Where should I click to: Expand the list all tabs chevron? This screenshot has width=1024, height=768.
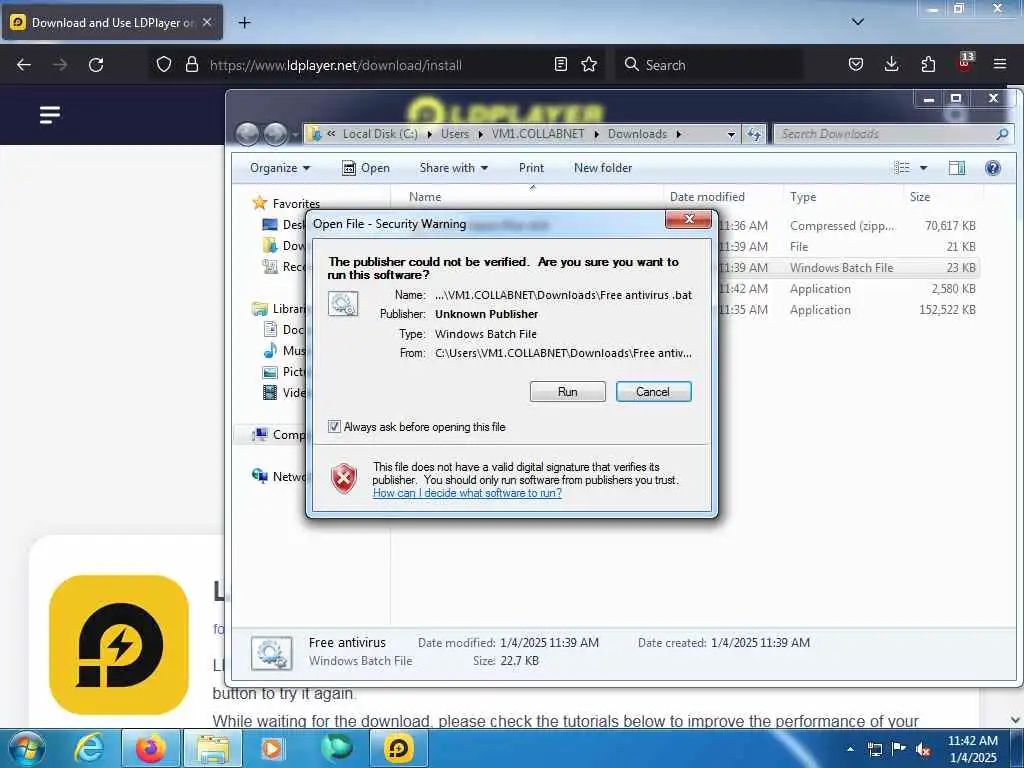pyautogui.click(x=858, y=22)
